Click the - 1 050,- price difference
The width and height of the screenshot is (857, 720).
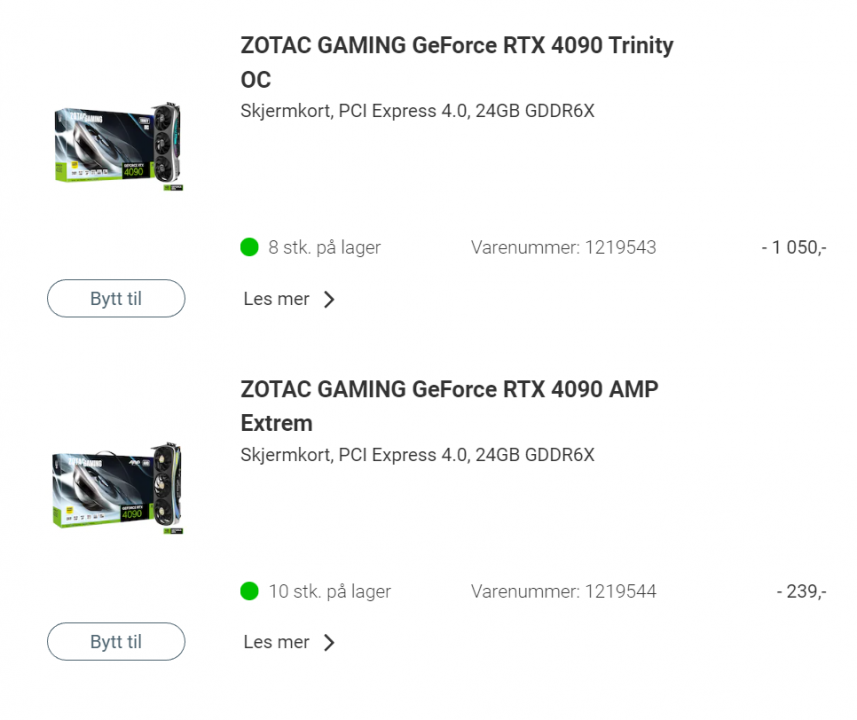click(x=793, y=247)
